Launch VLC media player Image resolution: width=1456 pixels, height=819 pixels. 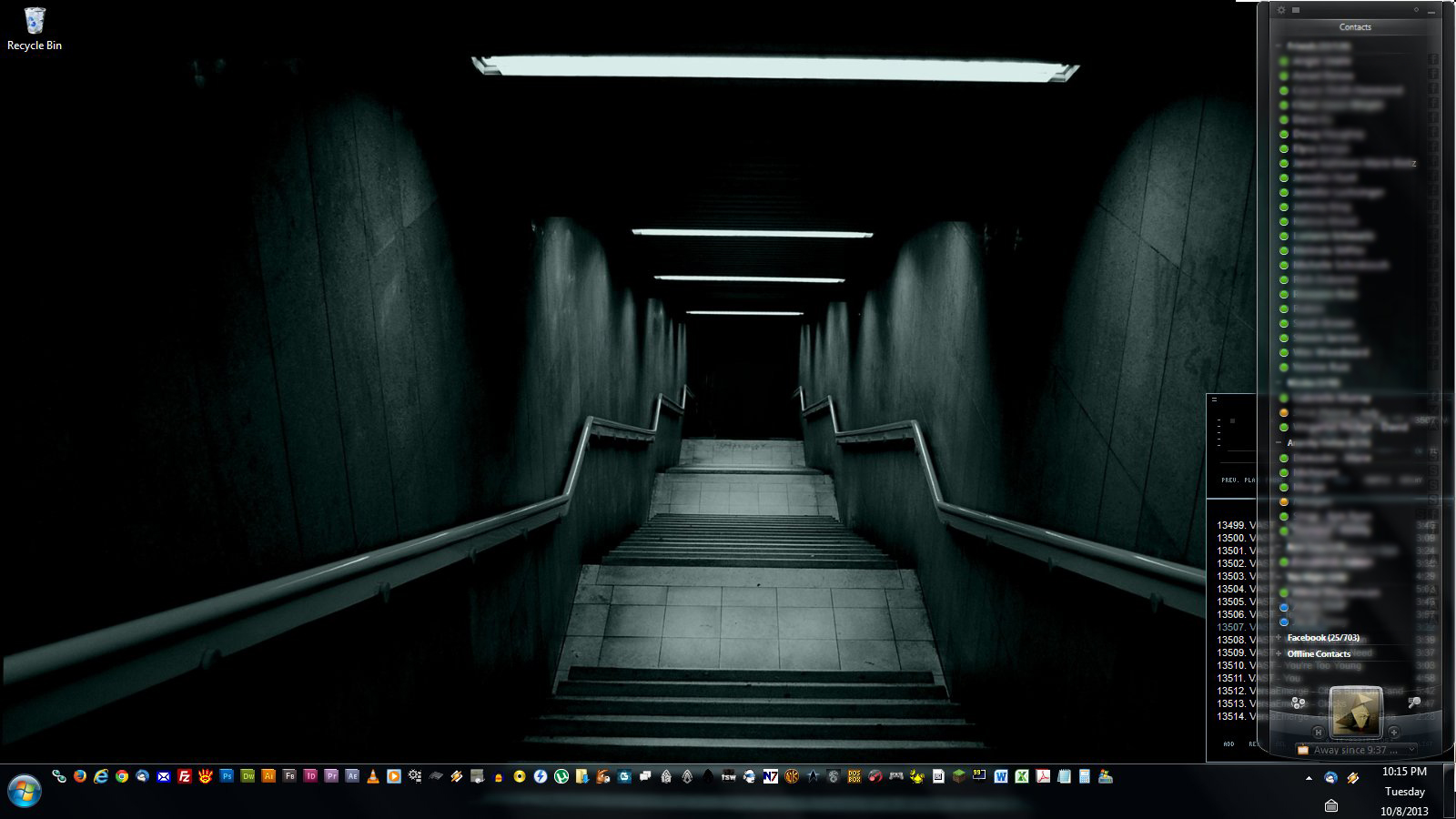click(x=373, y=776)
